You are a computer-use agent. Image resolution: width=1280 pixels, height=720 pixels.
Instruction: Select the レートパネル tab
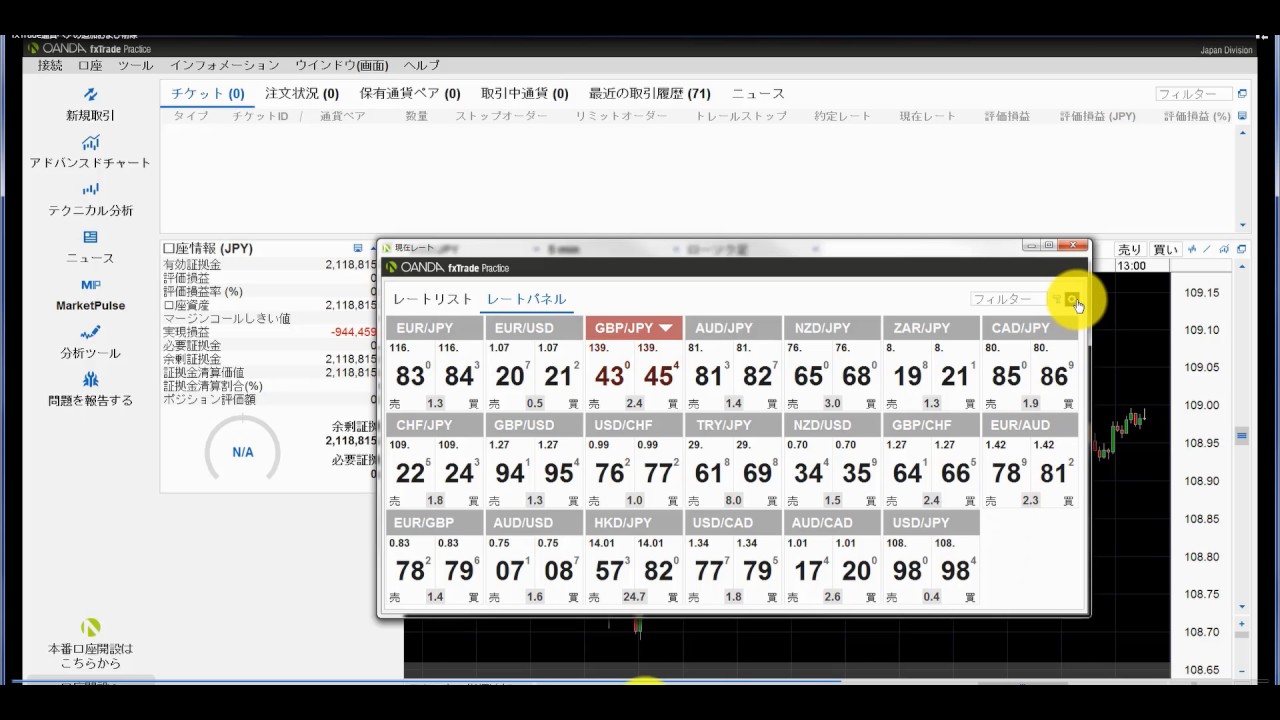point(526,299)
